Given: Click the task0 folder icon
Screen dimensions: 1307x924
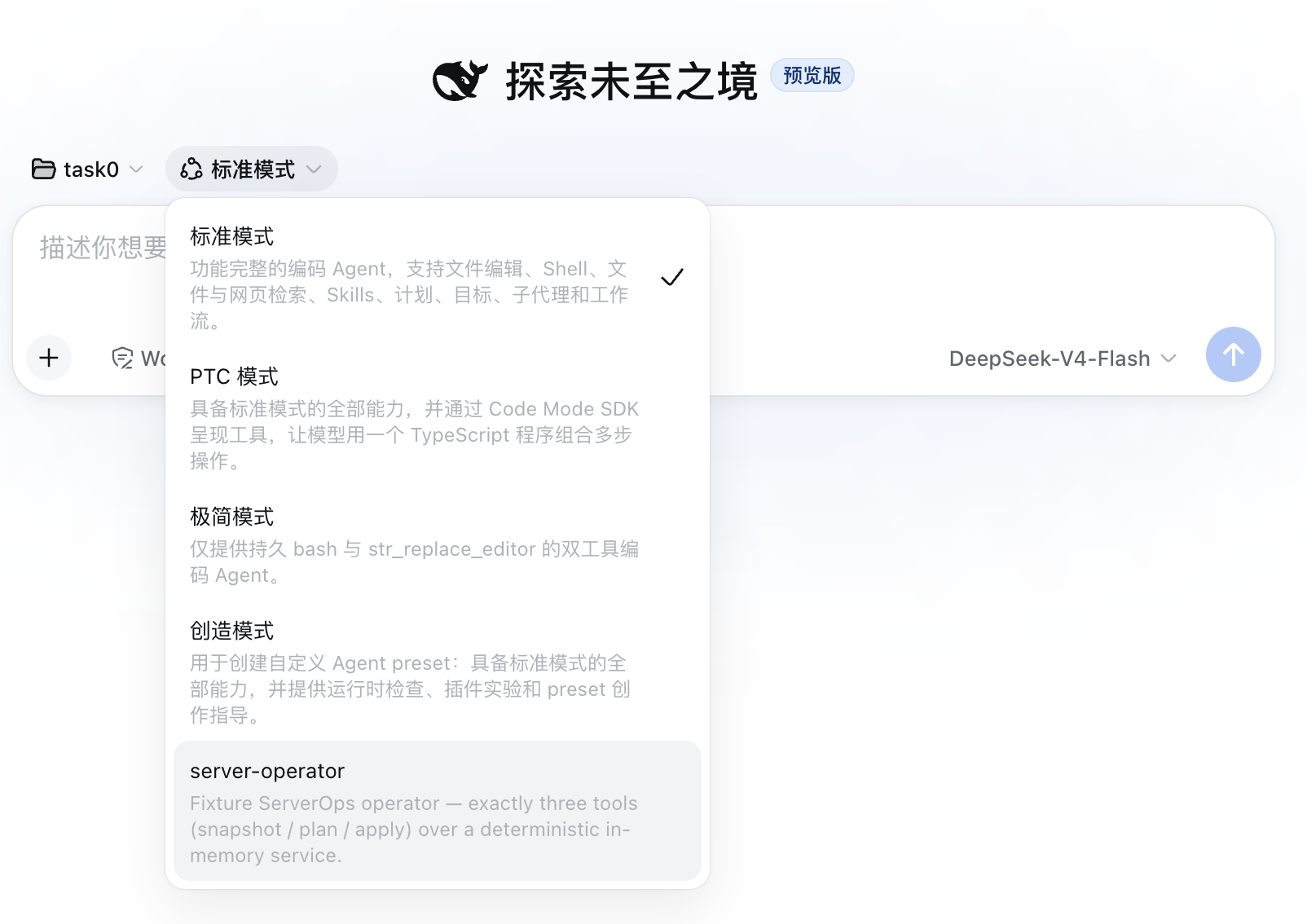Looking at the screenshot, I should 43,169.
